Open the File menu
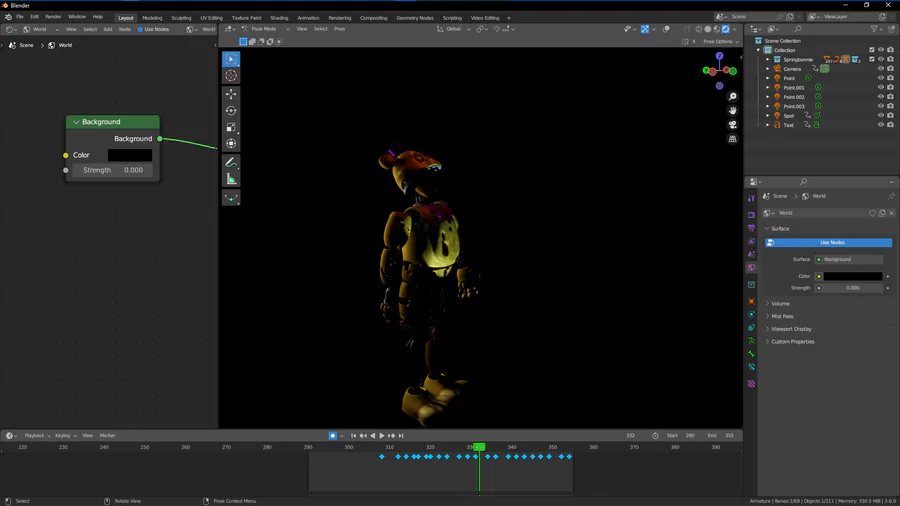Screen dimensions: 900x506 pos(20,17)
